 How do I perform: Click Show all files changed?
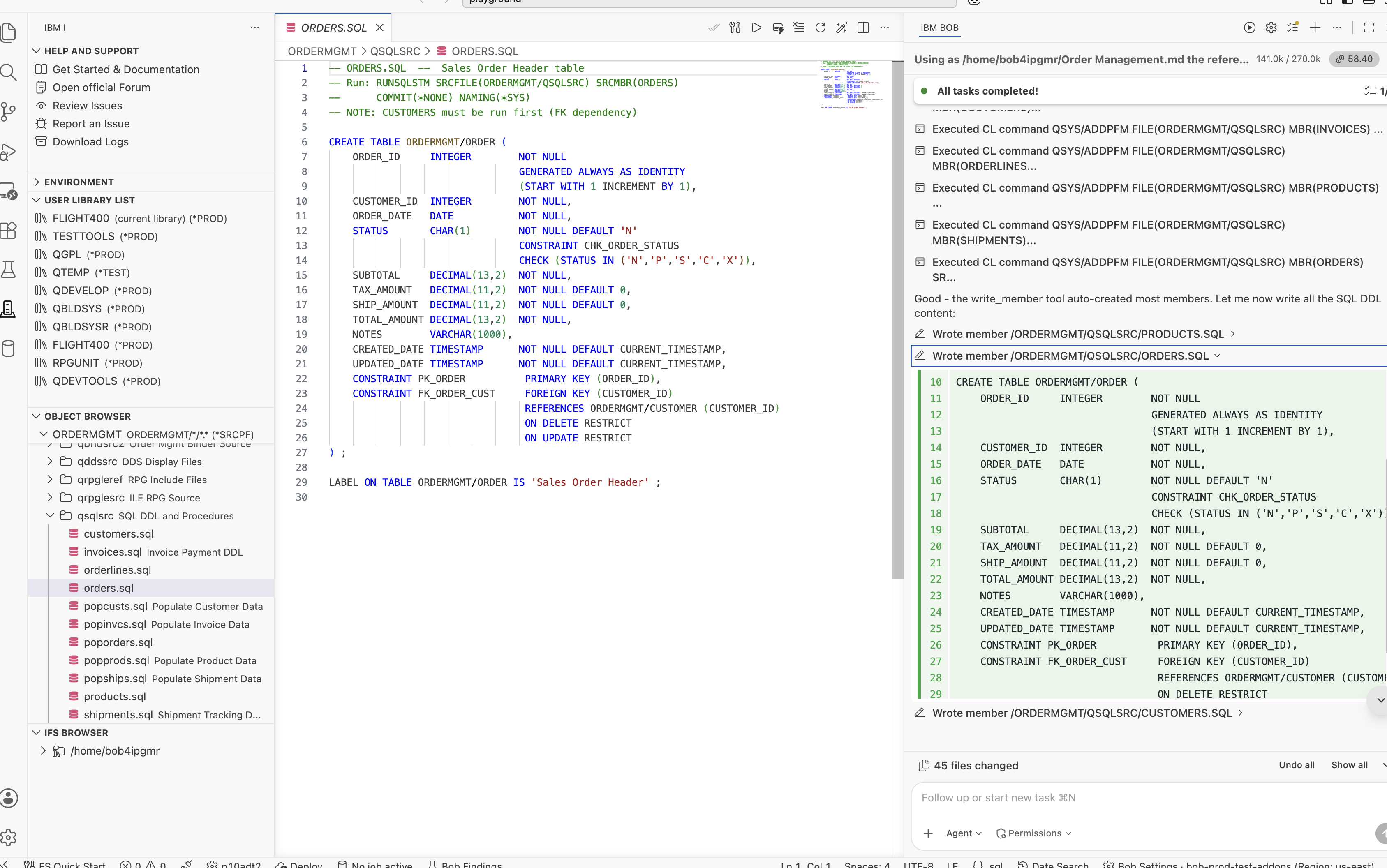[1349, 765]
